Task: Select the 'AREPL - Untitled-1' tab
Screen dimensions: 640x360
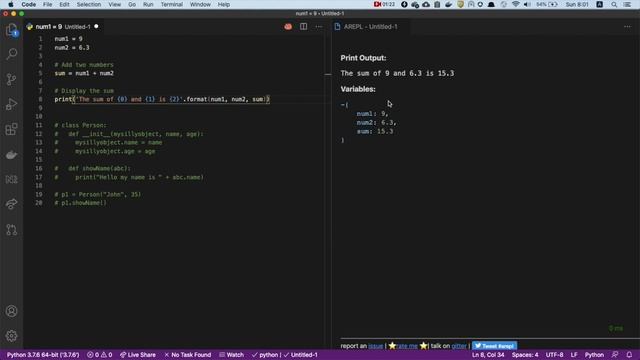Action: click(x=371, y=27)
